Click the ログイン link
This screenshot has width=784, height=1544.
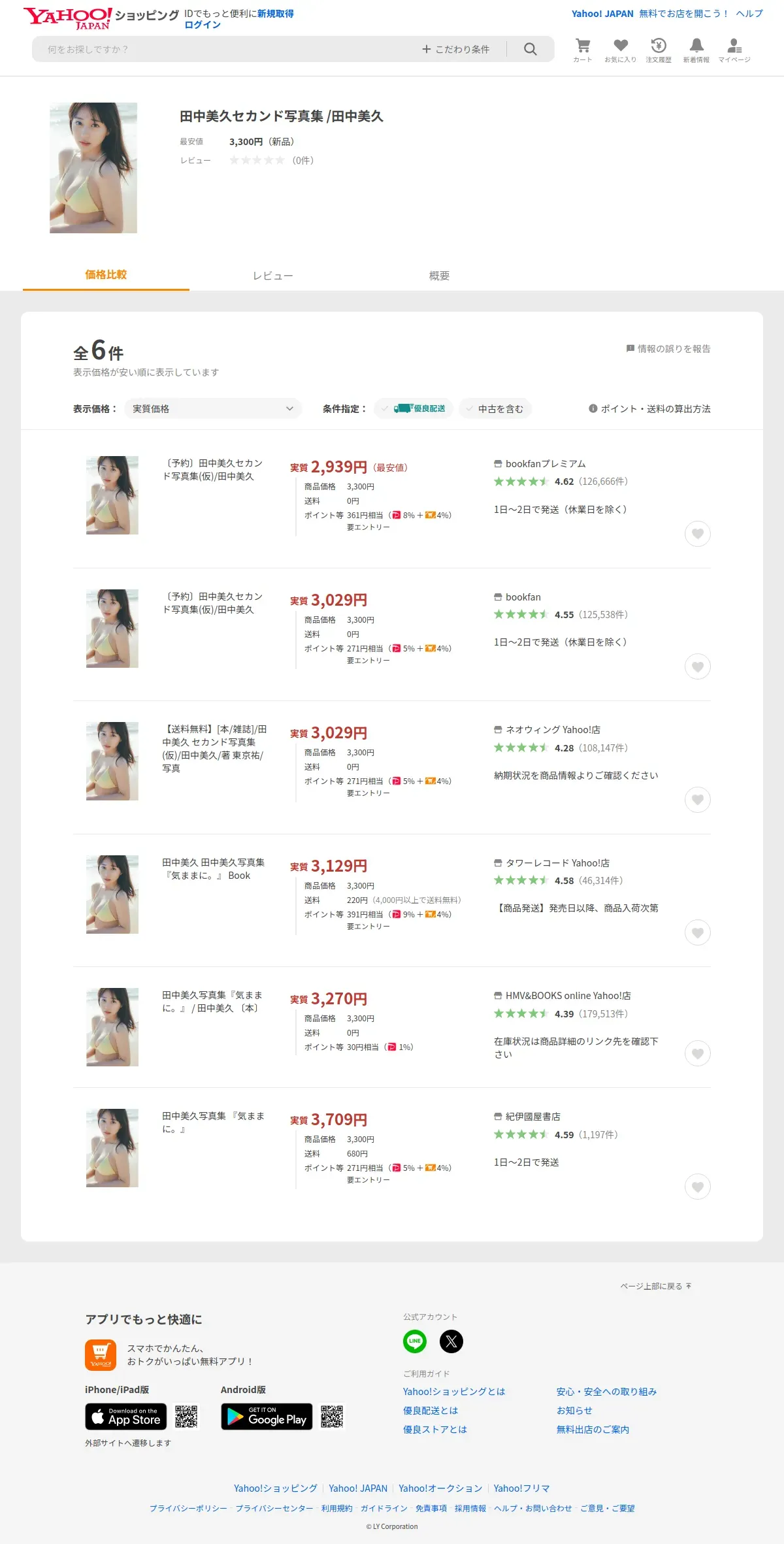tap(203, 25)
